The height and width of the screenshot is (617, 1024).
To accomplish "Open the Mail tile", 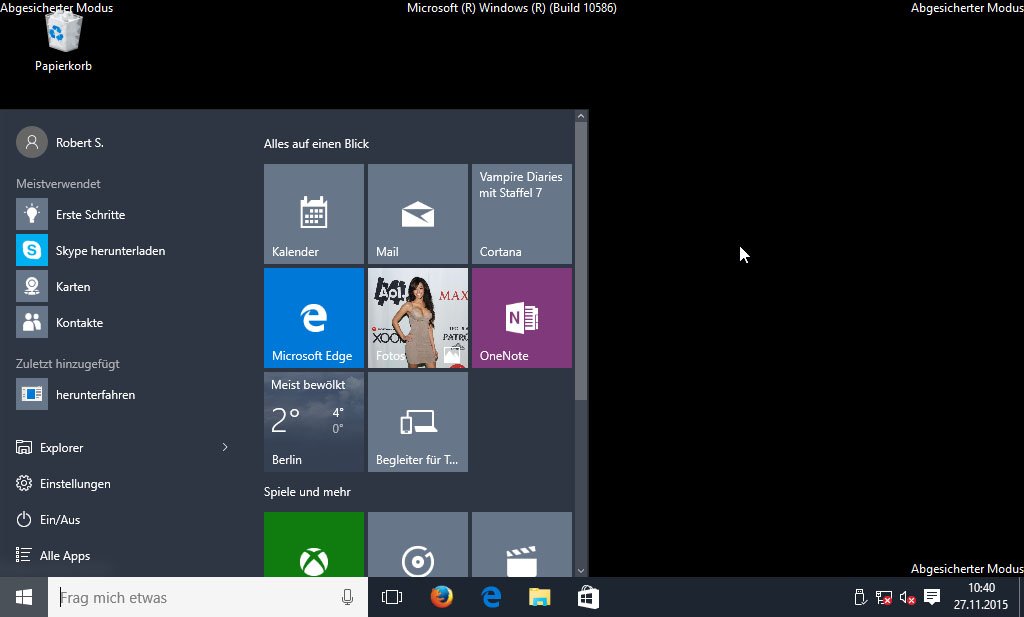I will tap(417, 213).
